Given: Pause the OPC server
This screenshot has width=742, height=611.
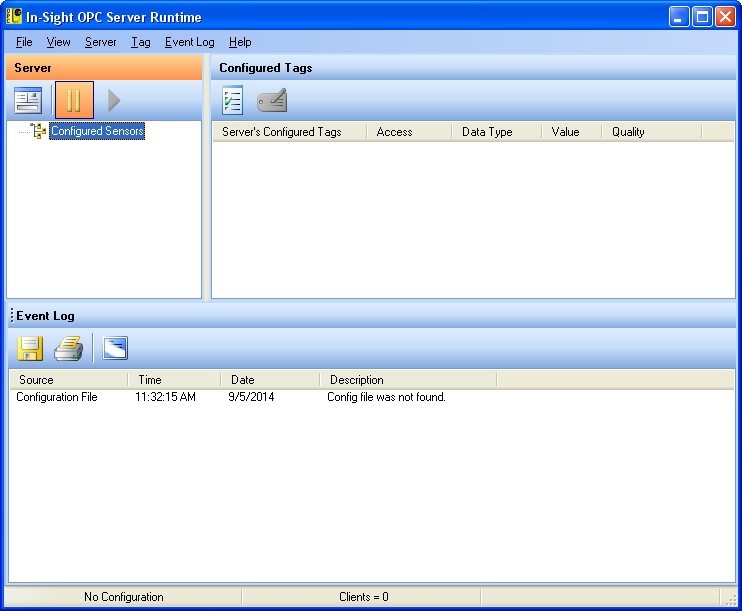Looking at the screenshot, I should click(x=74, y=100).
